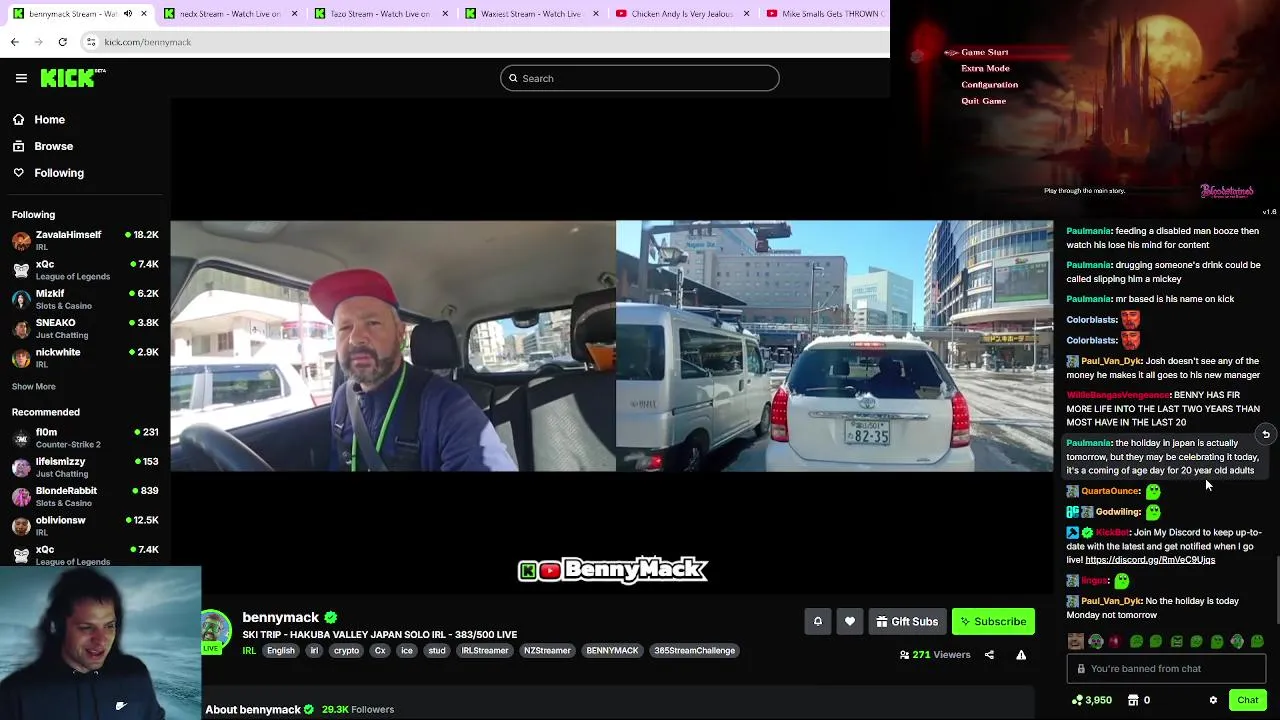Viewport: 1280px width, 720px height.
Task: Select Configuration in Bloodstained menu
Action: tap(989, 85)
